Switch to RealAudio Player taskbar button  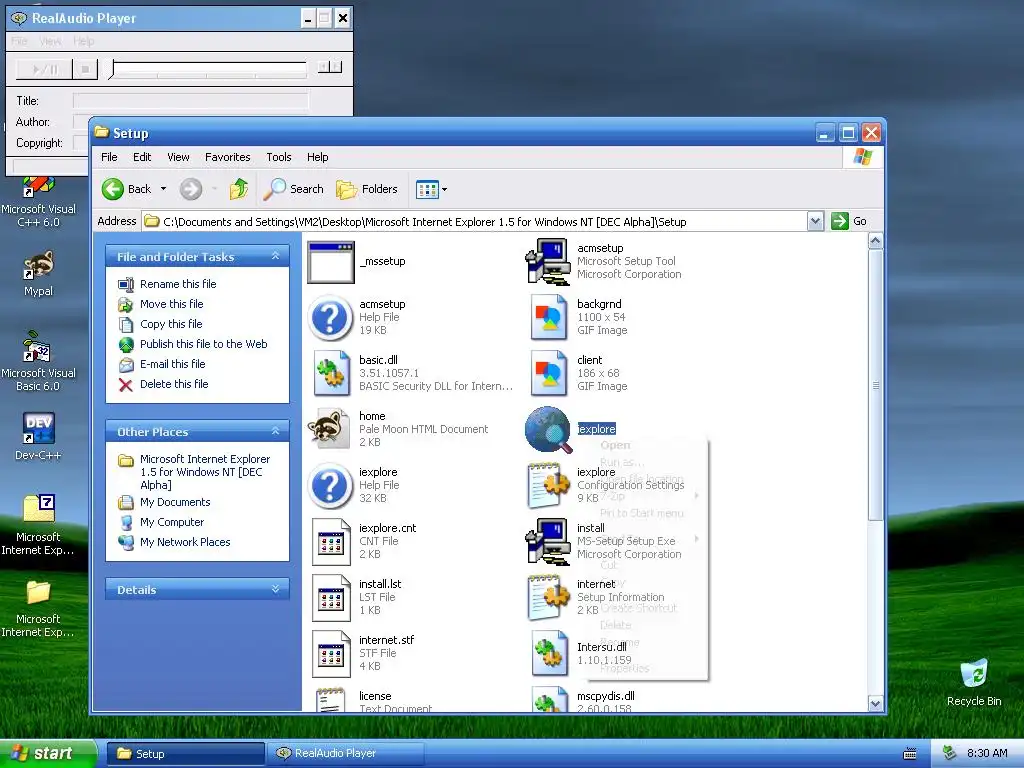346,753
